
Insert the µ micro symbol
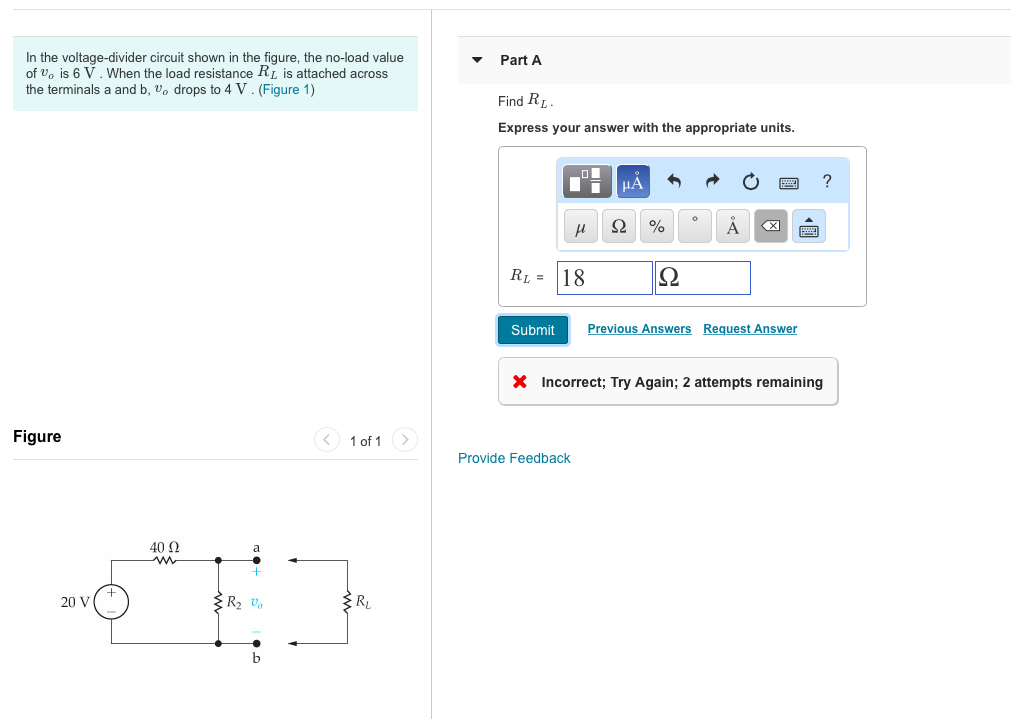tap(580, 226)
